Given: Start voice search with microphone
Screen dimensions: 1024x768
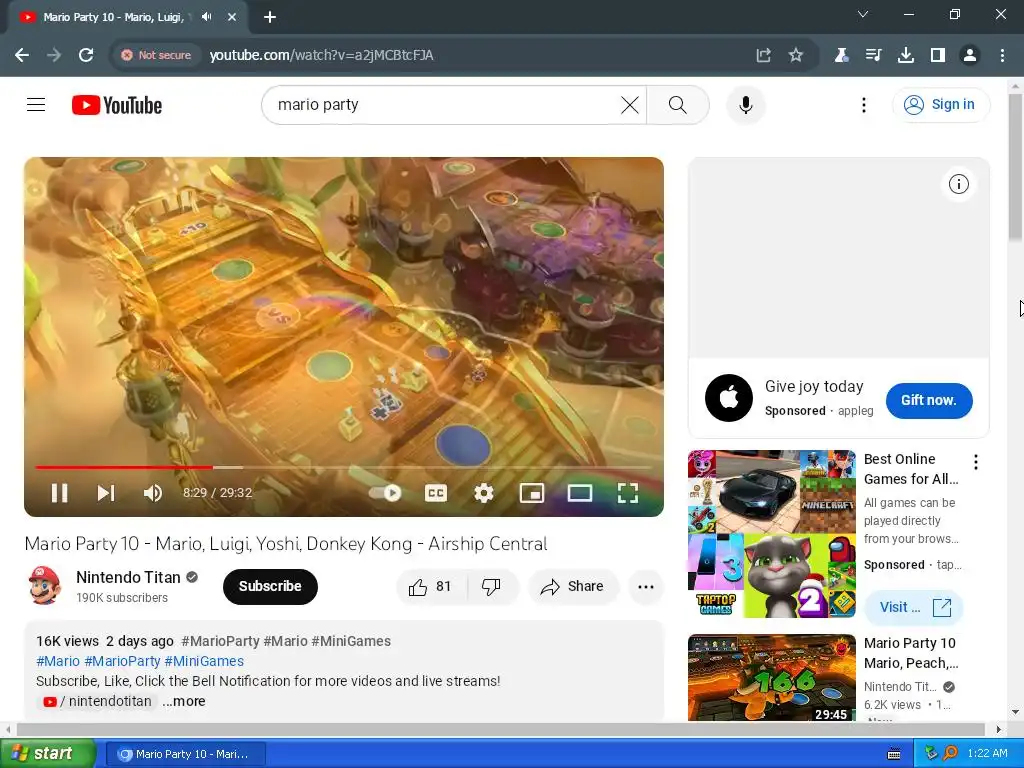Looking at the screenshot, I should (x=746, y=104).
